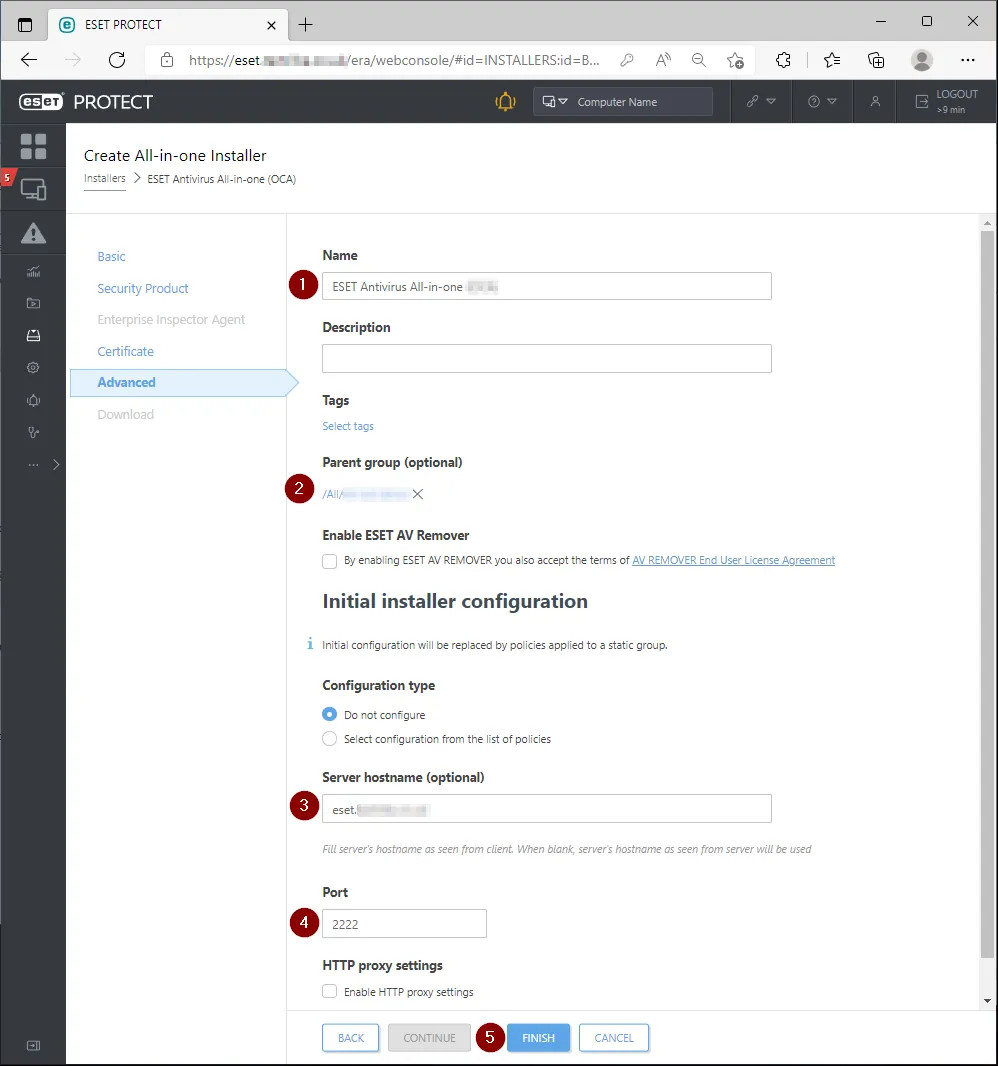
Task: Focus the Computer Name search box
Action: 642,102
